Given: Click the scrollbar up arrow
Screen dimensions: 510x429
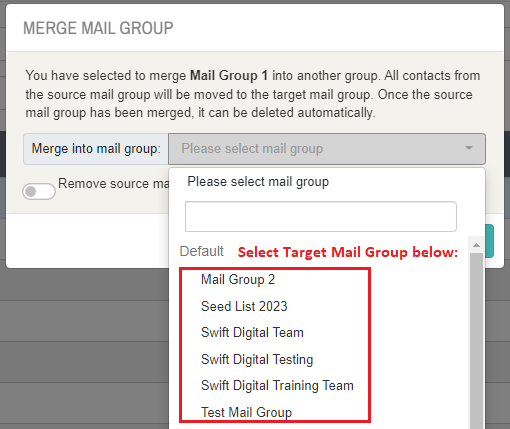Looking at the screenshot, I should [x=476, y=245].
